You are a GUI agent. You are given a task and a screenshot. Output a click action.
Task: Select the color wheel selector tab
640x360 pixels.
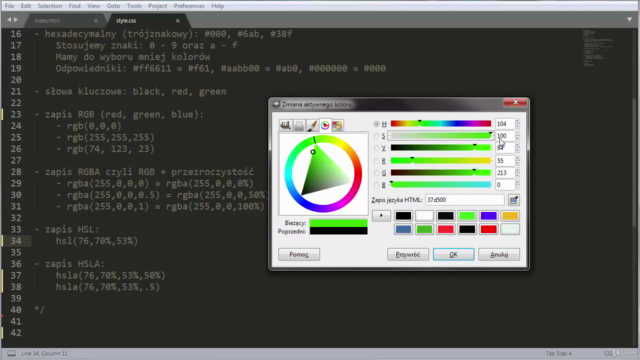pos(325,125)
